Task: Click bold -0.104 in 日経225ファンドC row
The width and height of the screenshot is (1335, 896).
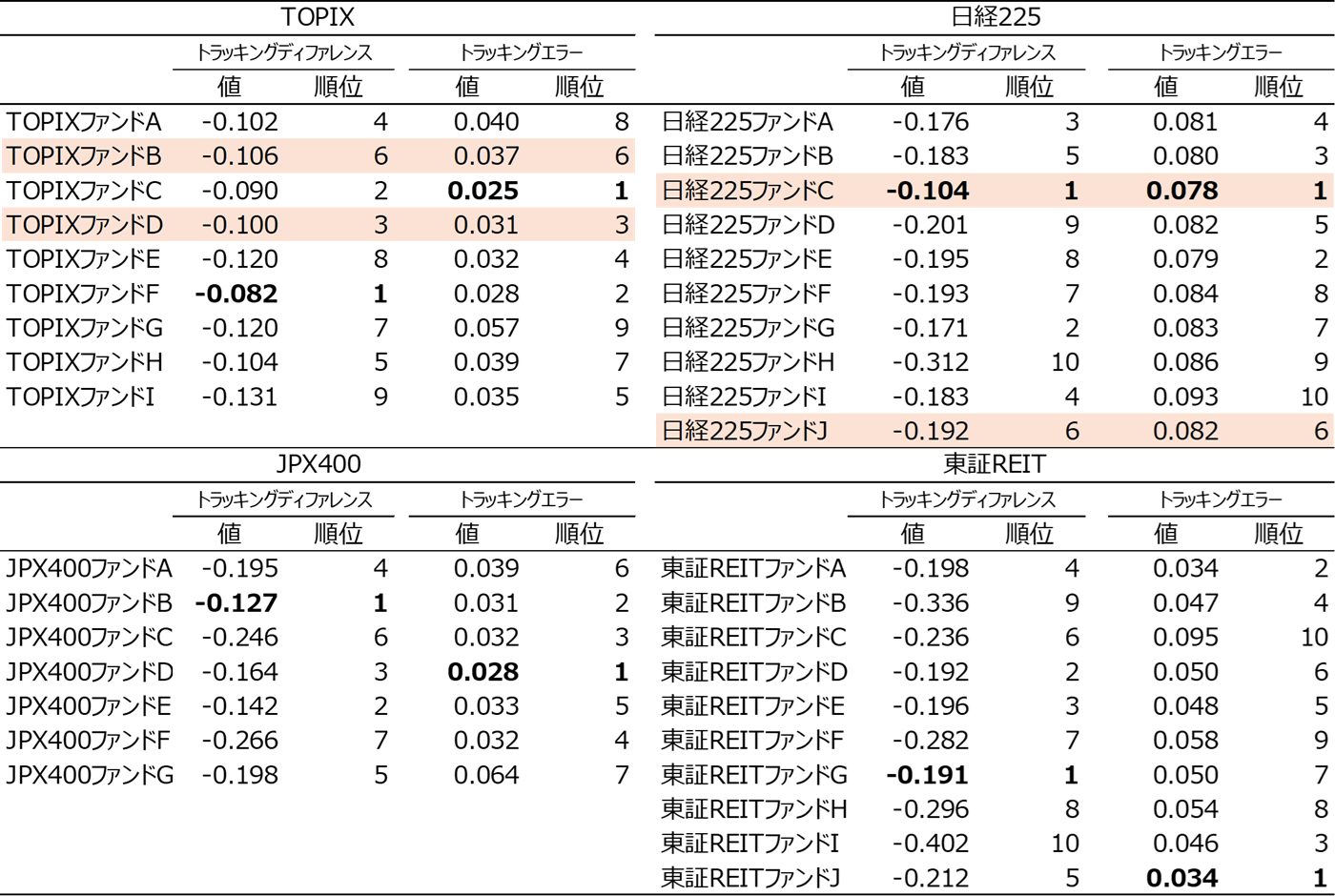Action: pyautogui.click(x=927, y=191)
